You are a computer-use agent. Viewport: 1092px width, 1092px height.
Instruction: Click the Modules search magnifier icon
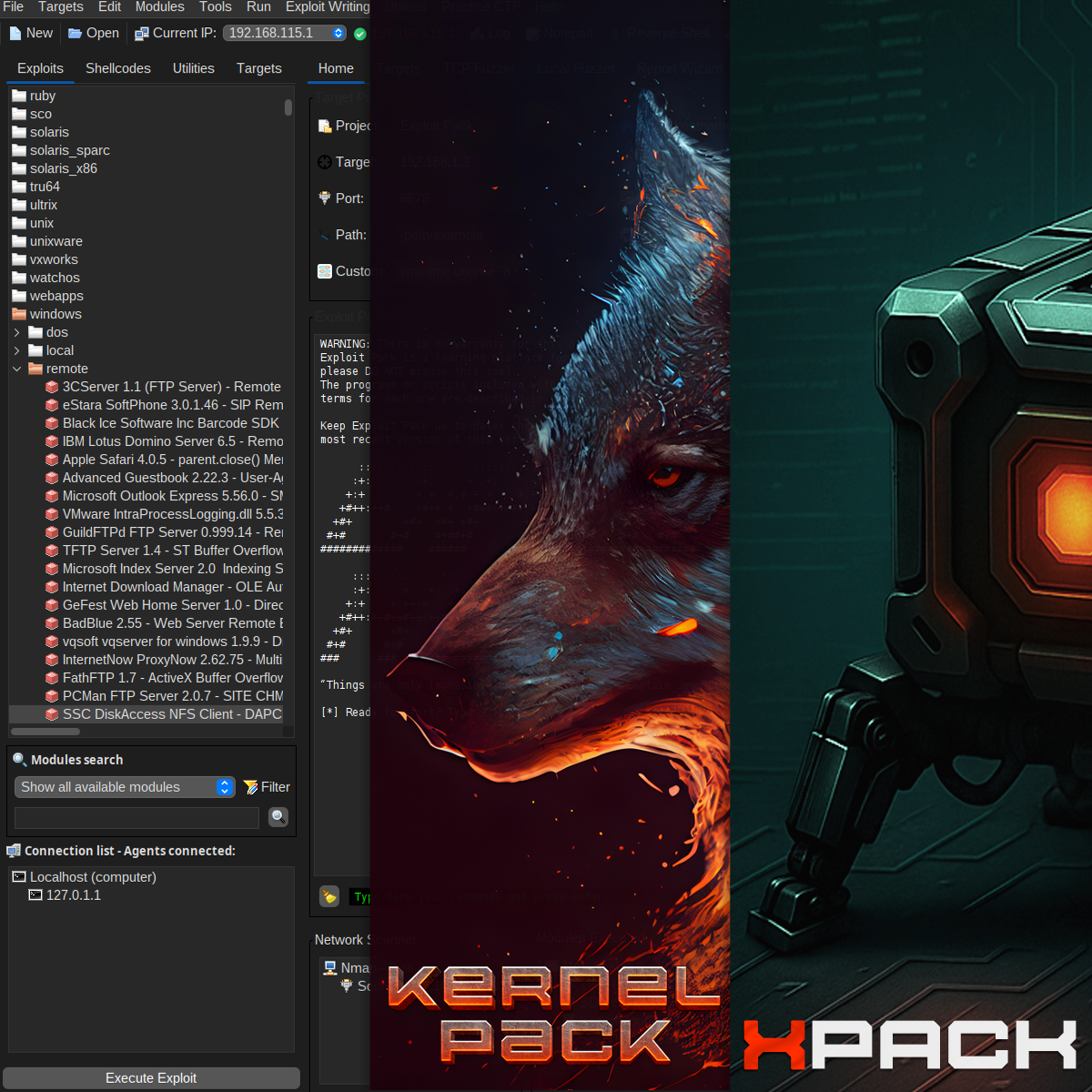[19, 759]
